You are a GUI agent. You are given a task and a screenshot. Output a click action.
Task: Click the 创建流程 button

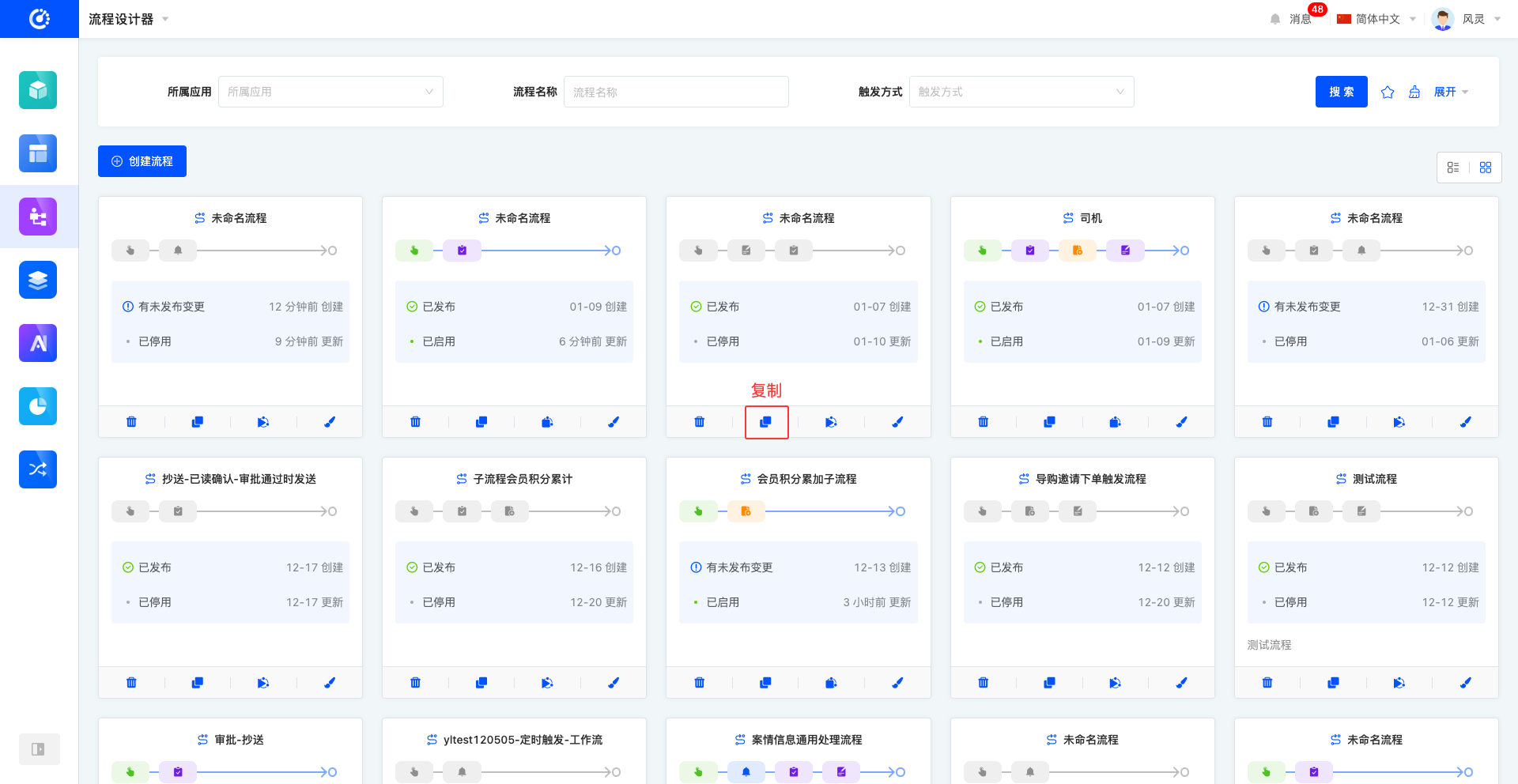(x=142, y=161)
